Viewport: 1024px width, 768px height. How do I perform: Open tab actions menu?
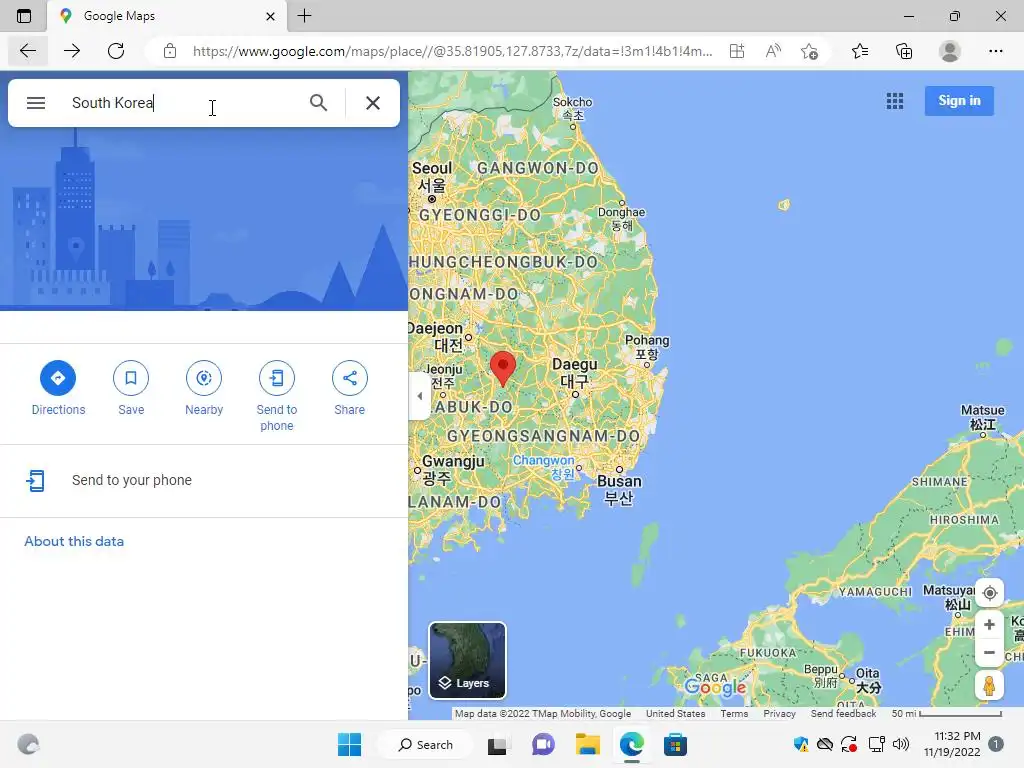pos(24,16)
